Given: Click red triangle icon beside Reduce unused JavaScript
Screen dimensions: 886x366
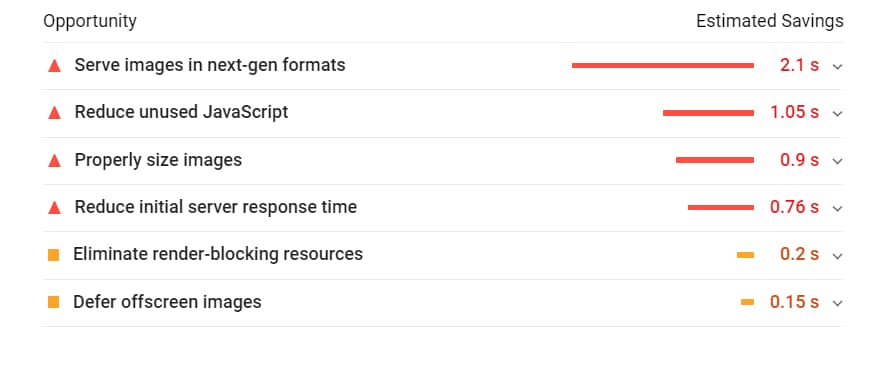Looking at the screenshot, I should click(54, 113).
